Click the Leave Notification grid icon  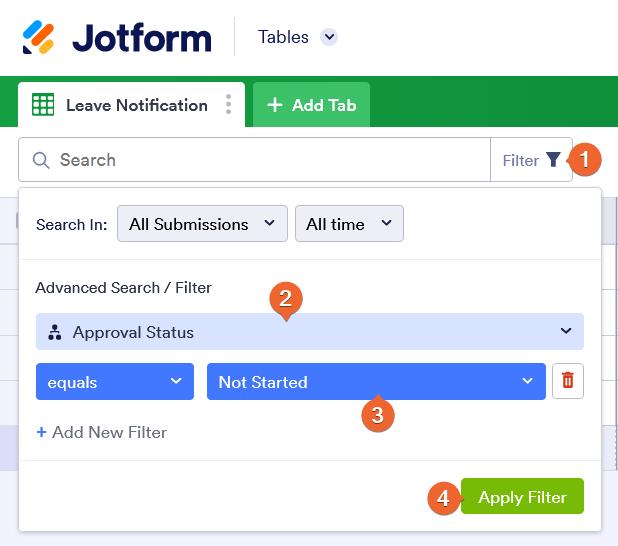click(43, 105)
